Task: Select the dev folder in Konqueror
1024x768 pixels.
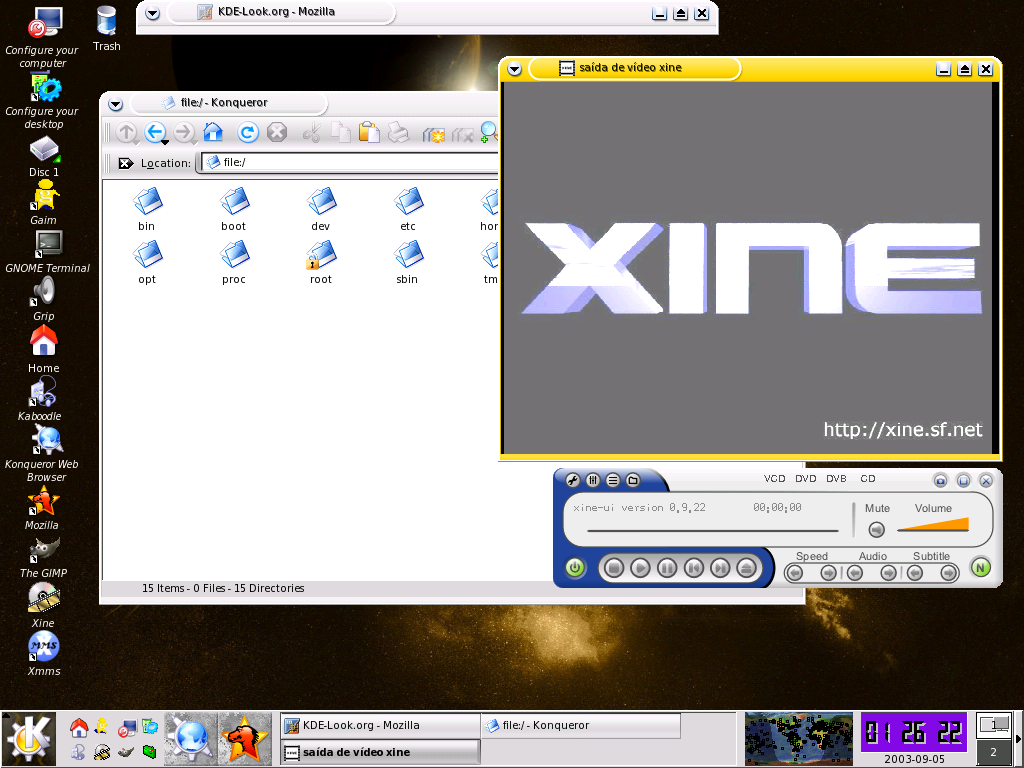Action: pyautogui.click(x=321, y=209)
